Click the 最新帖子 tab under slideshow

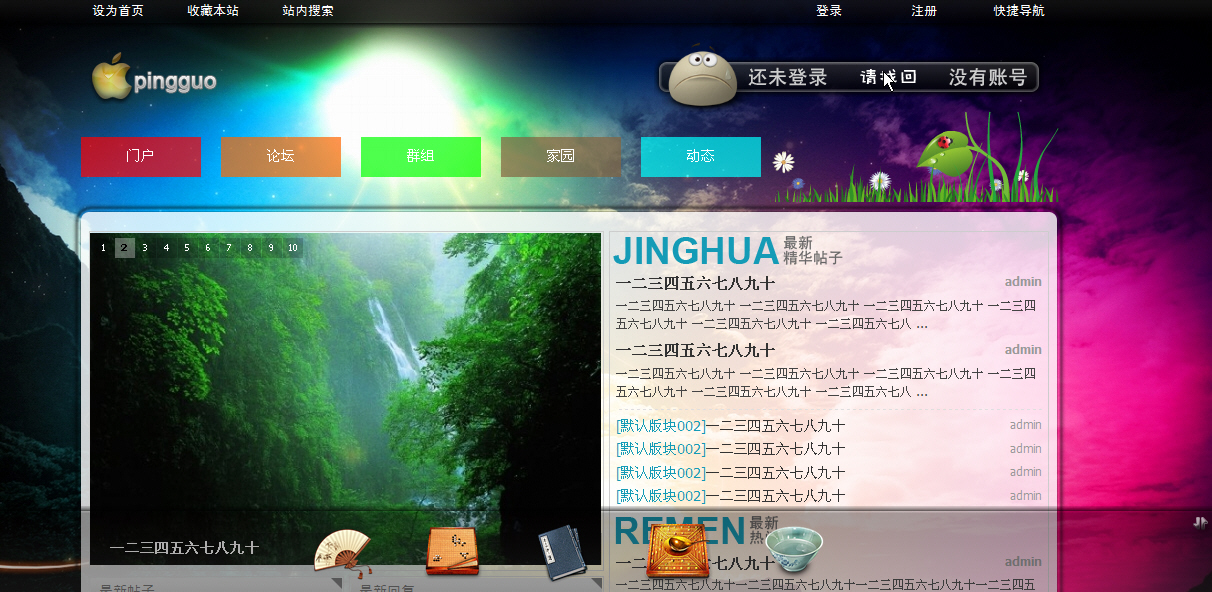(x=127, y=588)
